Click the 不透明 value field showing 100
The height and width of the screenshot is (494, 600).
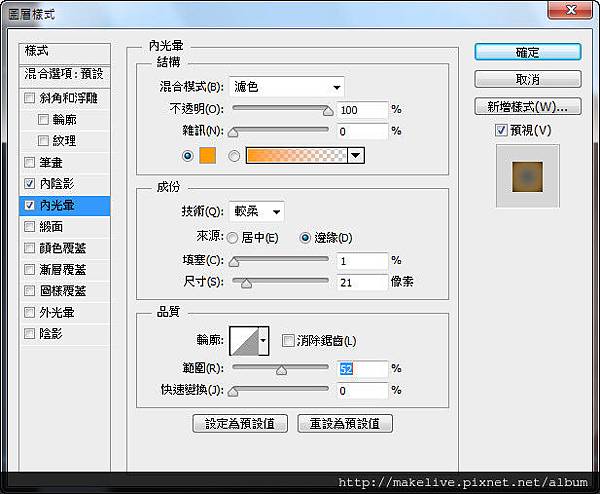coord(362,110)
